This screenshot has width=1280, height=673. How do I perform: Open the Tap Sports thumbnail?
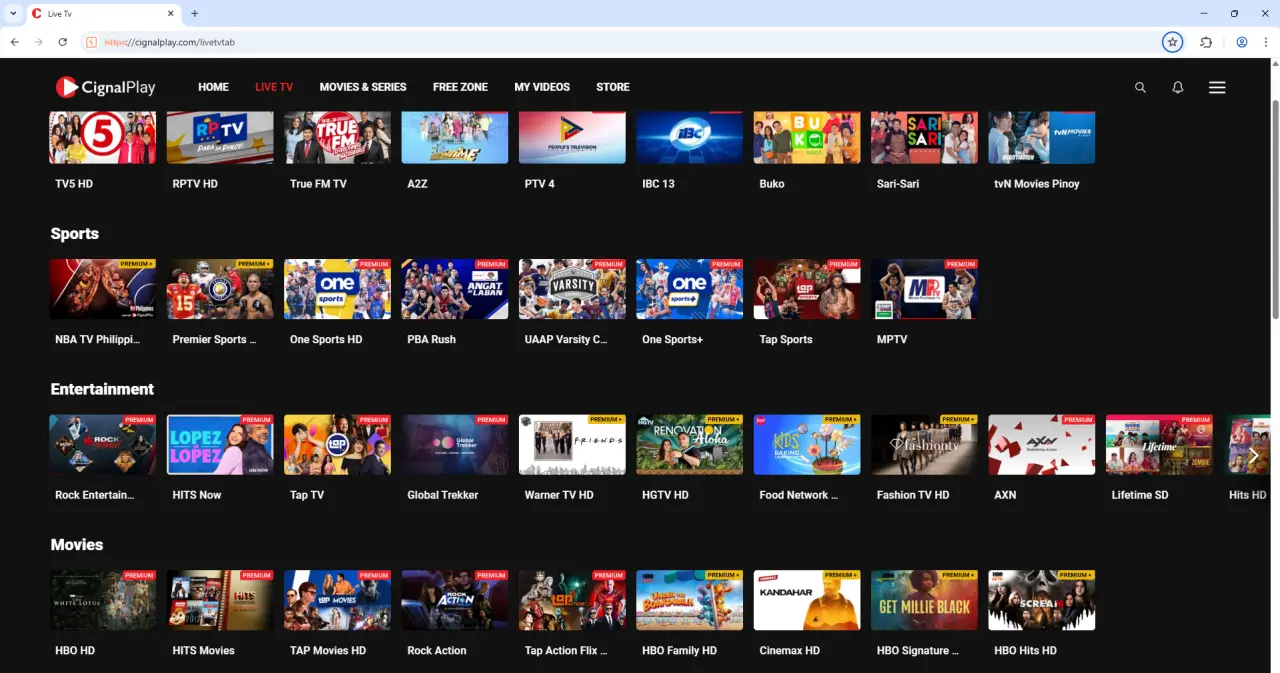click(x=807, y=289)
